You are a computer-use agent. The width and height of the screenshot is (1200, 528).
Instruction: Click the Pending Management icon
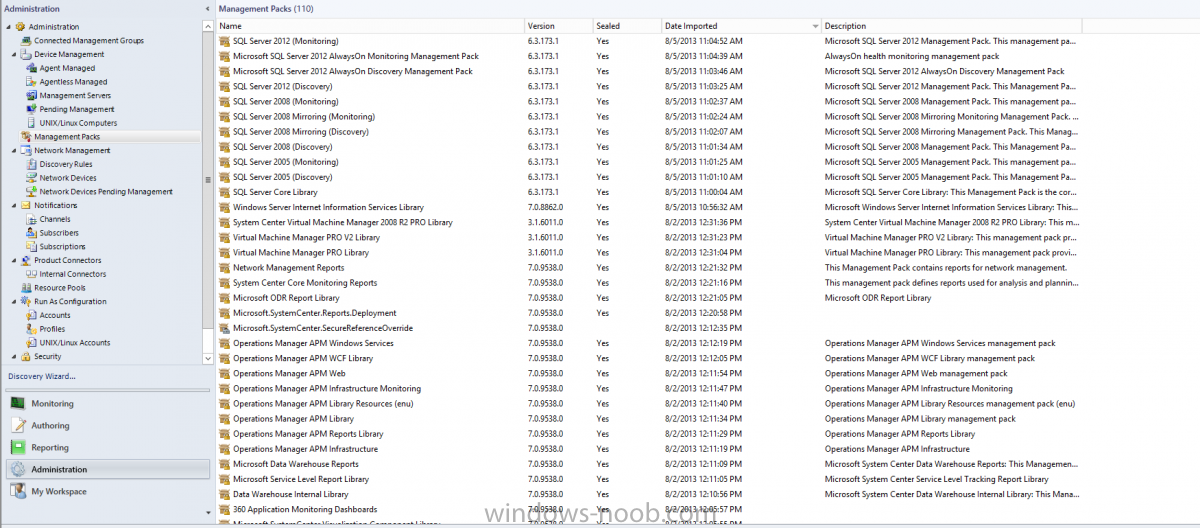click(32, 109)
